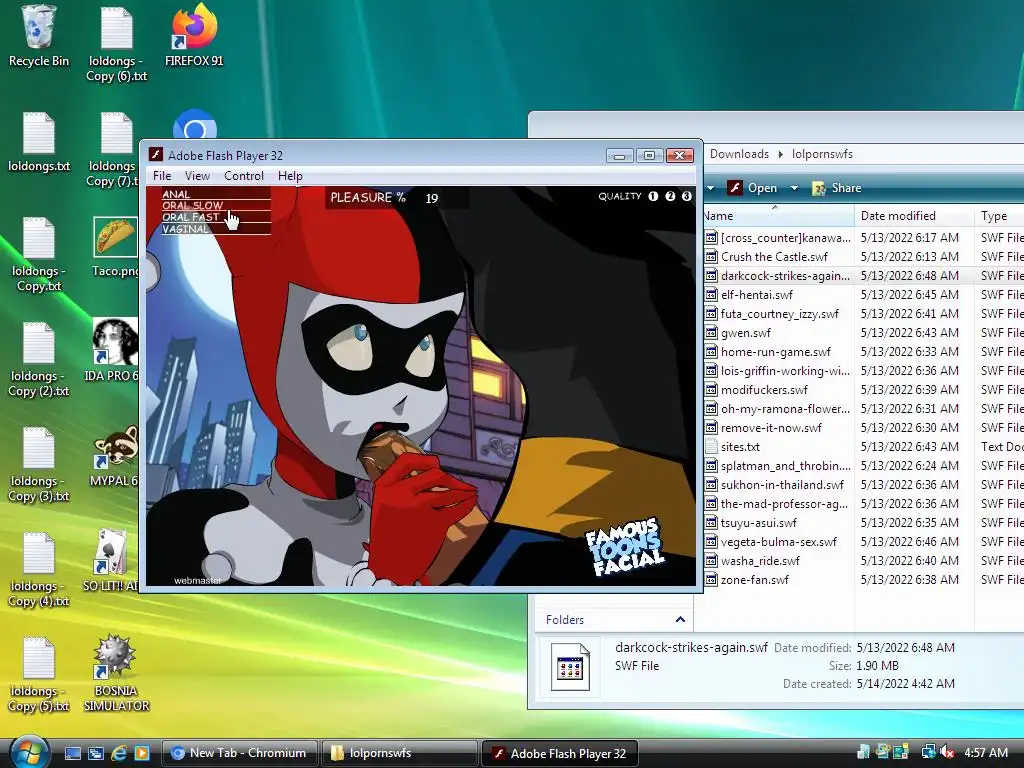
Task: Select the loldongs - Copy (3).txt file
Action: pyautogui.click(x=39, y=464)
